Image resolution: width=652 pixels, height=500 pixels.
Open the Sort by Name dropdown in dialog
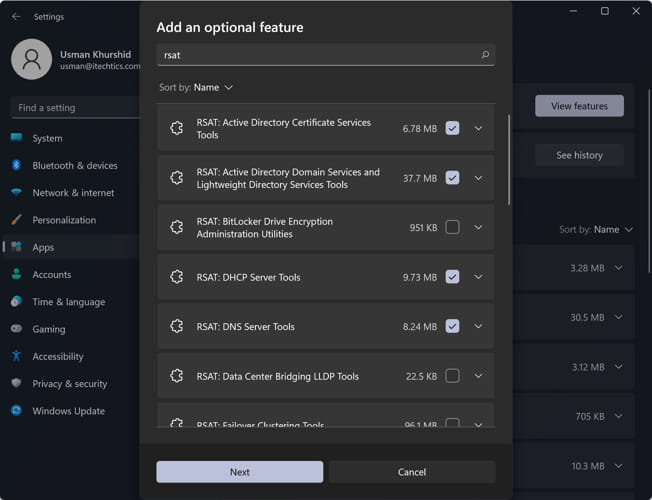pos(196,87)
